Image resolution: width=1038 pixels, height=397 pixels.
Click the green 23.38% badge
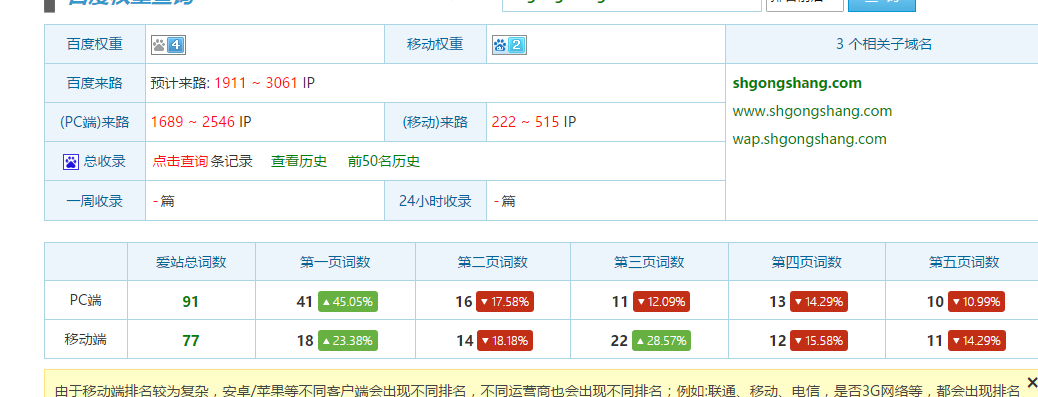point(348,341)
